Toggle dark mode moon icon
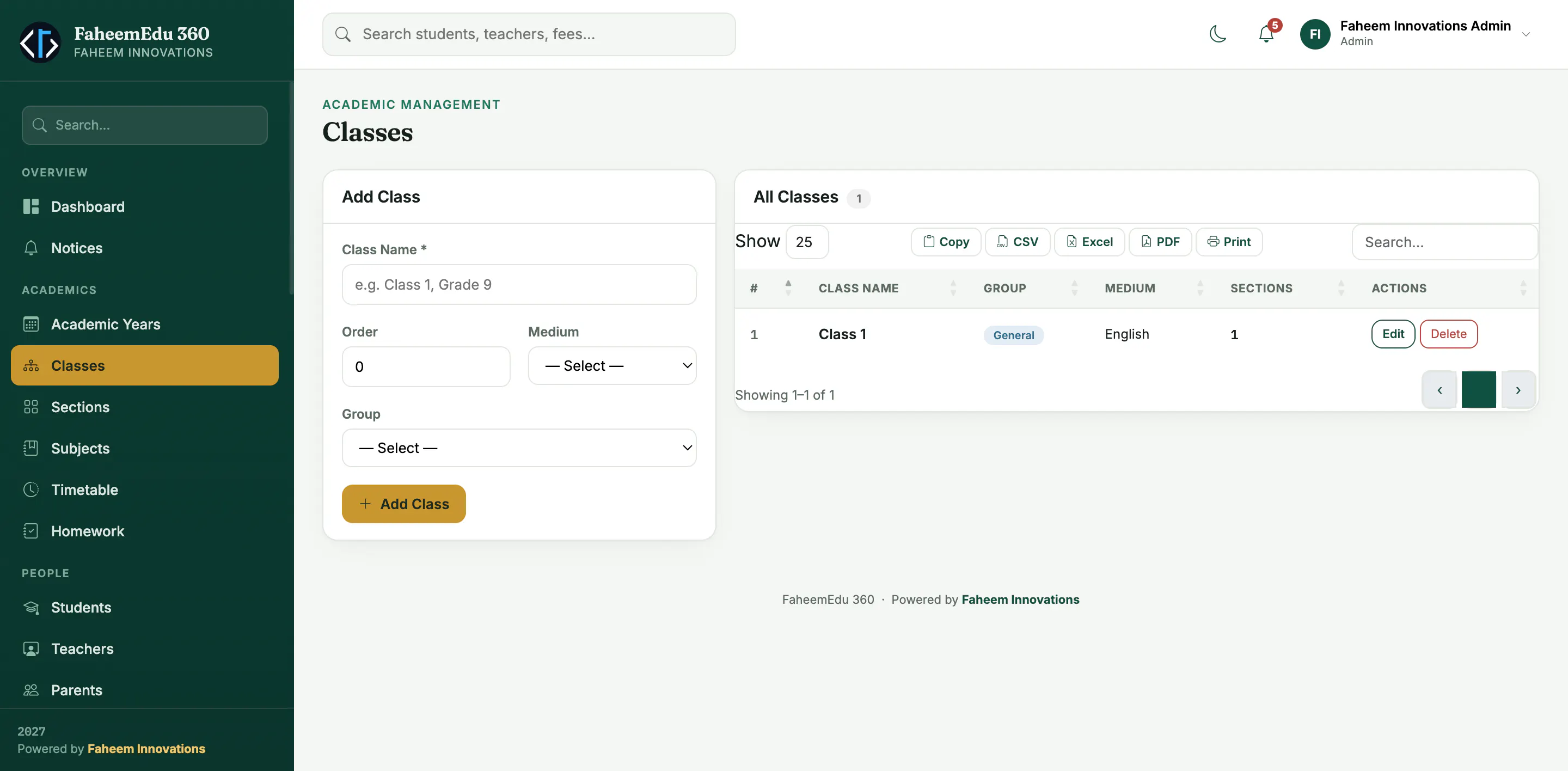The width and height of the screenshot is (1568, 771). (1218, 34)
